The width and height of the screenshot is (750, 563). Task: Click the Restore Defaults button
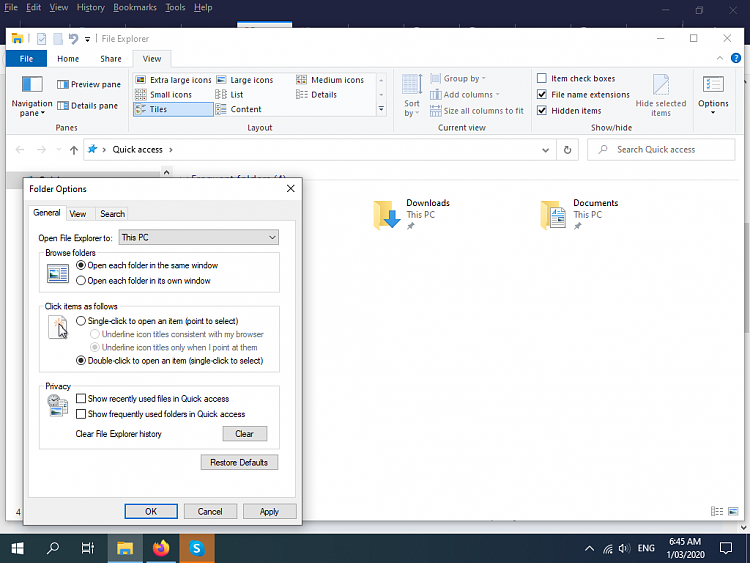(239, 463)
